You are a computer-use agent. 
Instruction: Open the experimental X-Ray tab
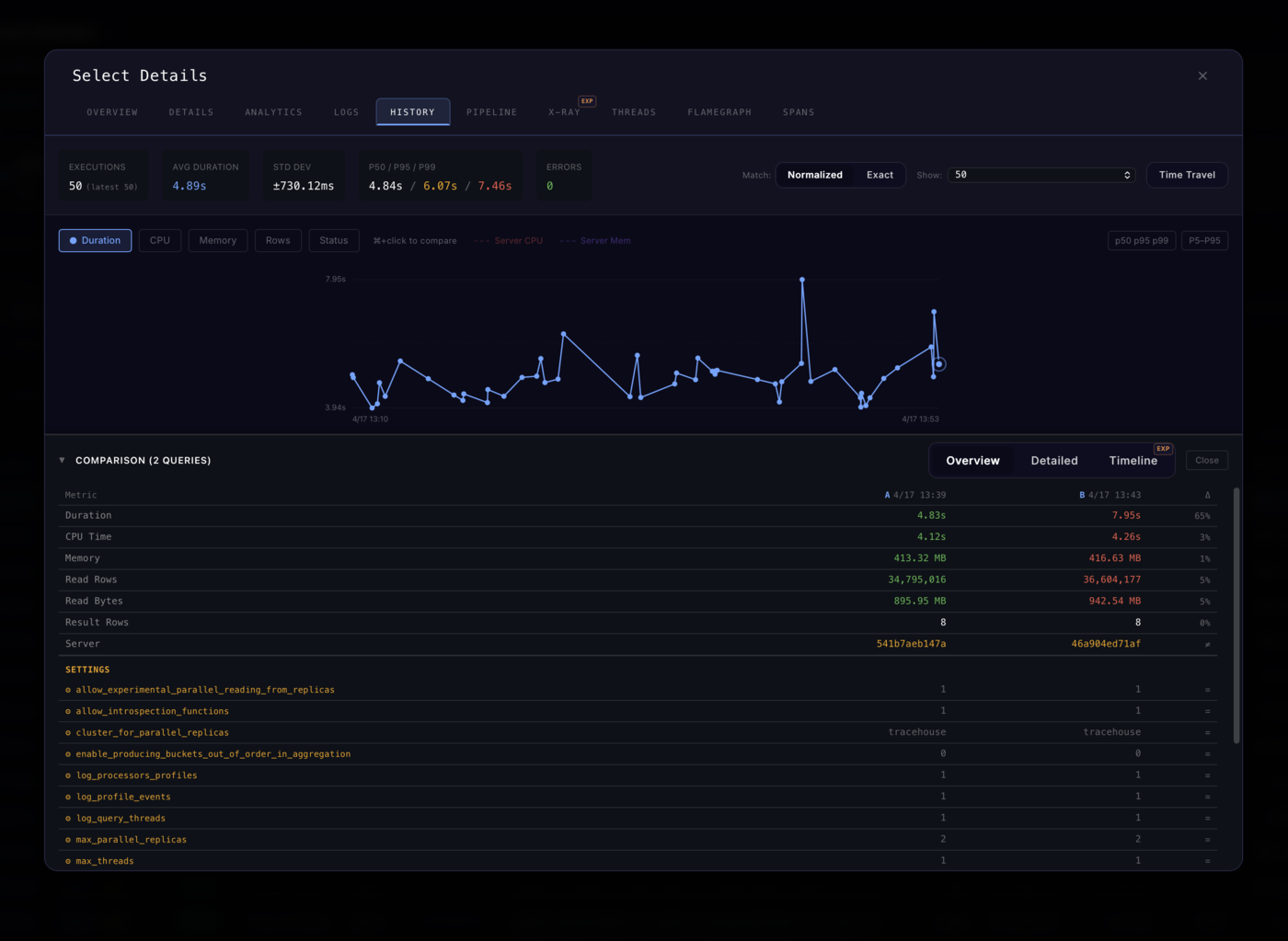(565, 112)
